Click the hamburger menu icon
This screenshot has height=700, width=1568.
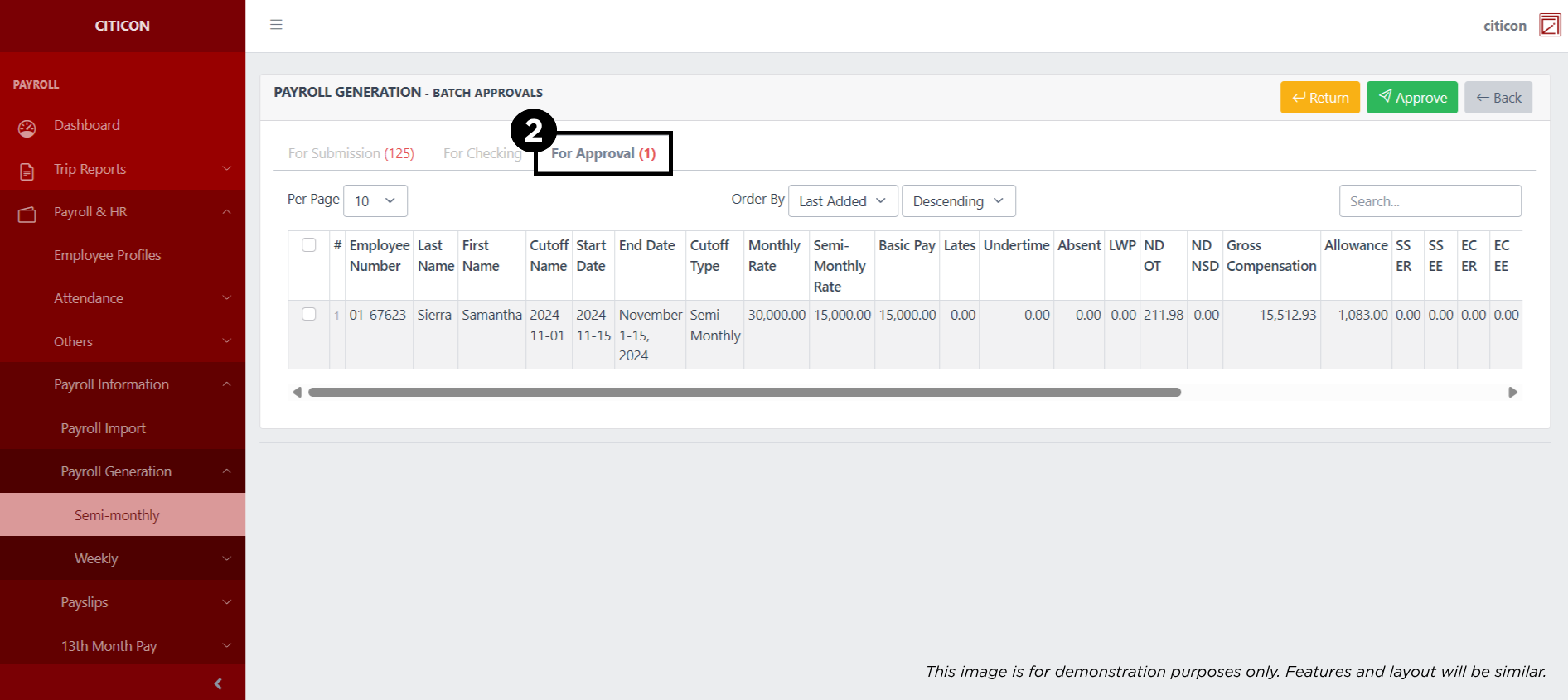pyautogui.click(x=276, y=25)
